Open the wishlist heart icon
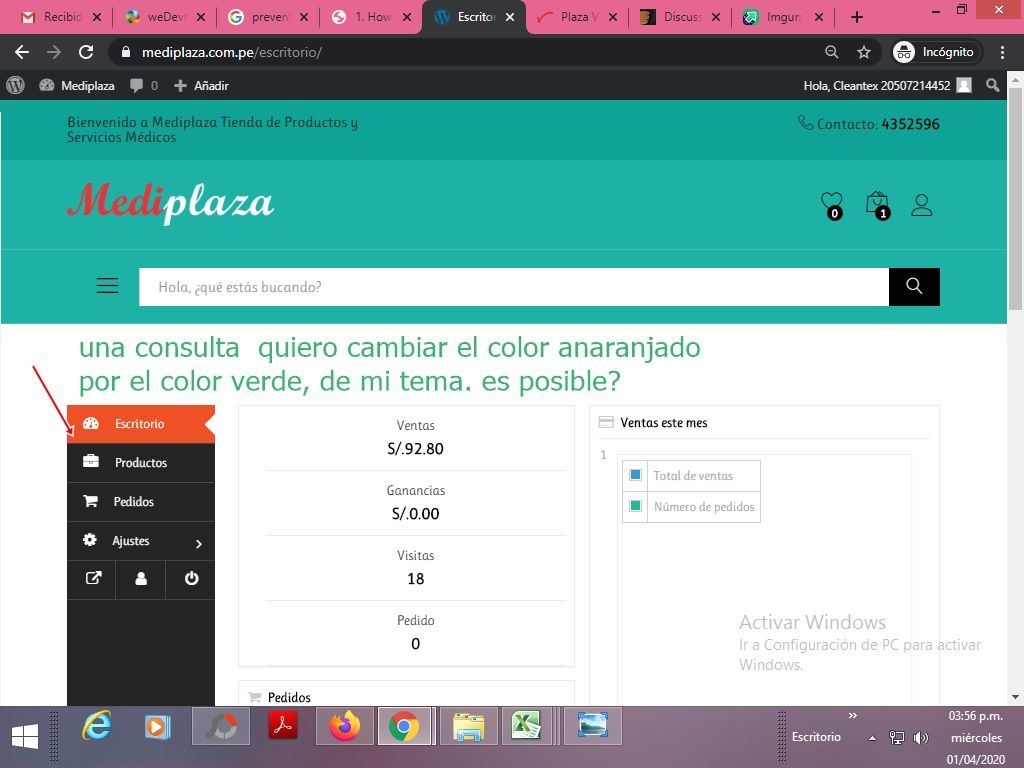The image size is (1024, 768). pyautogui.click(x=832, y=205)
